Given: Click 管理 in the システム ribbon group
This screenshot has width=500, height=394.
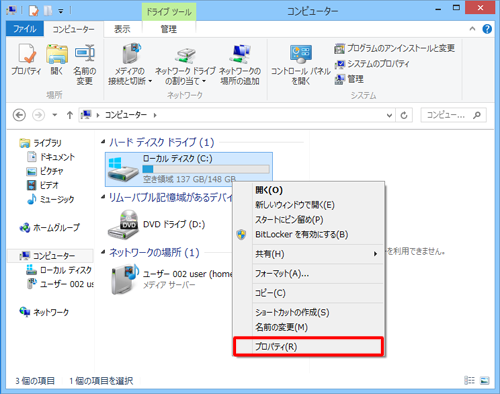Looking at the screenshot, I should pos(349,79).
